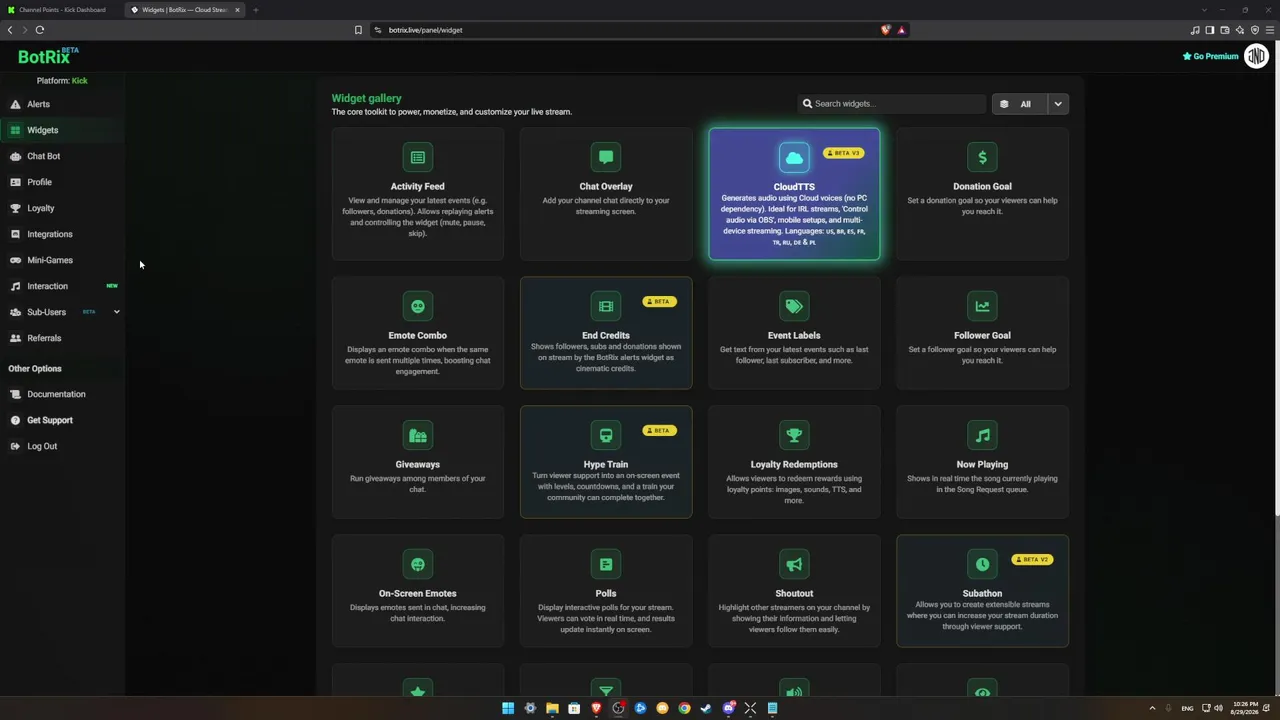This screenshot has height=720, width=1280.
Task: Click the Event Labels tag icon
Action: point(794,306)
